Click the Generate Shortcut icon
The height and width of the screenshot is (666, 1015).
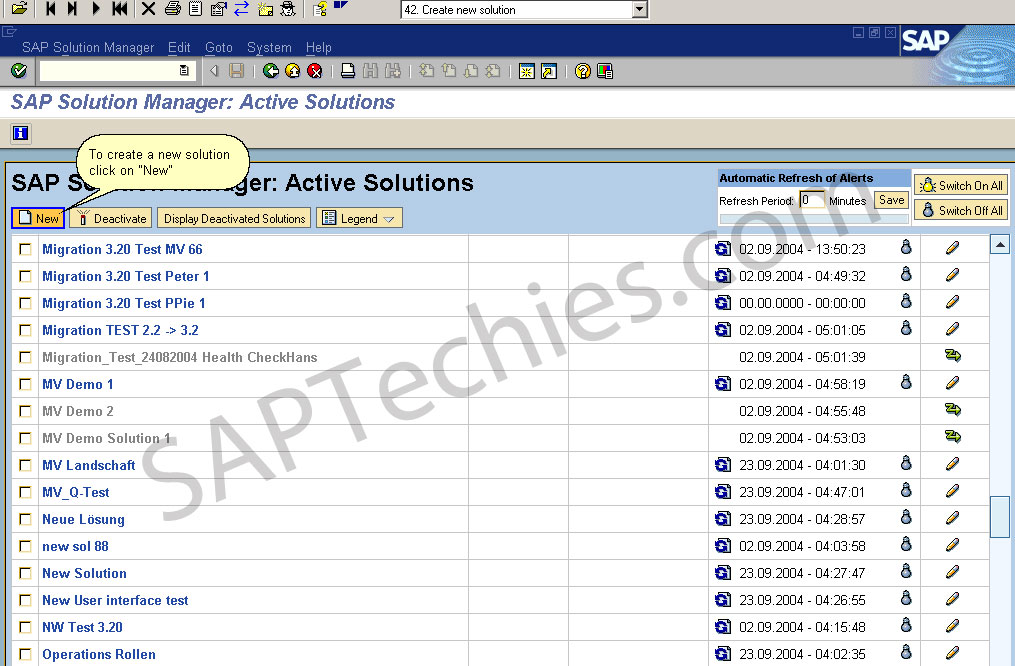click(549, 71)
